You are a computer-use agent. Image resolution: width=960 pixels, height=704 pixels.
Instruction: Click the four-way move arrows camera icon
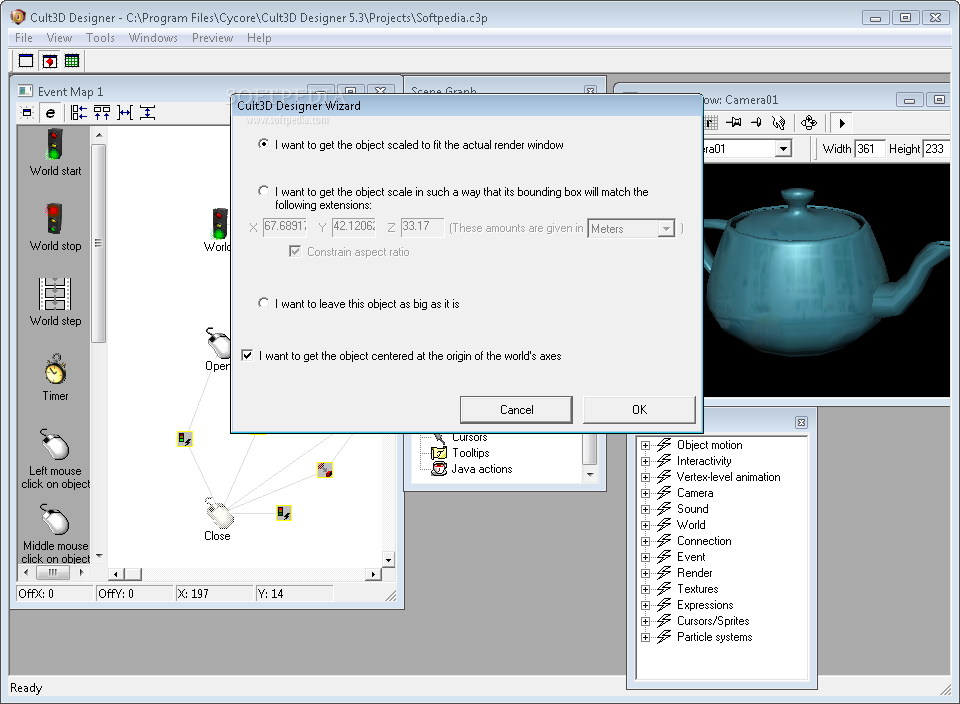coord(809,123)
